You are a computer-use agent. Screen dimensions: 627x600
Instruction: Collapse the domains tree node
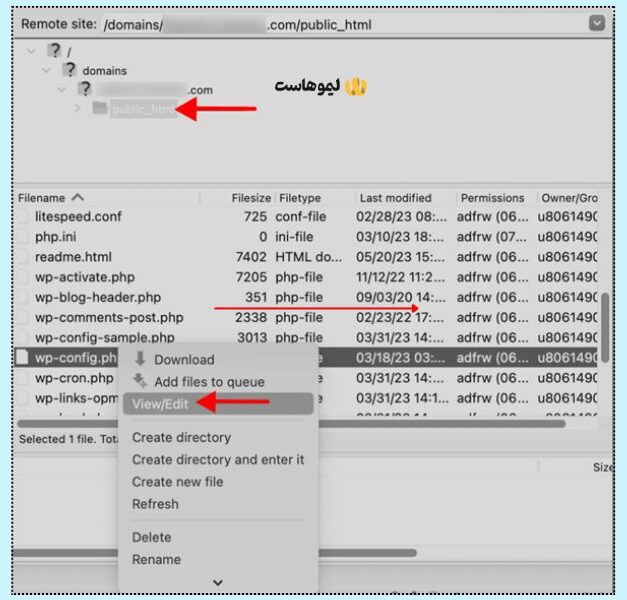point(46,70)
